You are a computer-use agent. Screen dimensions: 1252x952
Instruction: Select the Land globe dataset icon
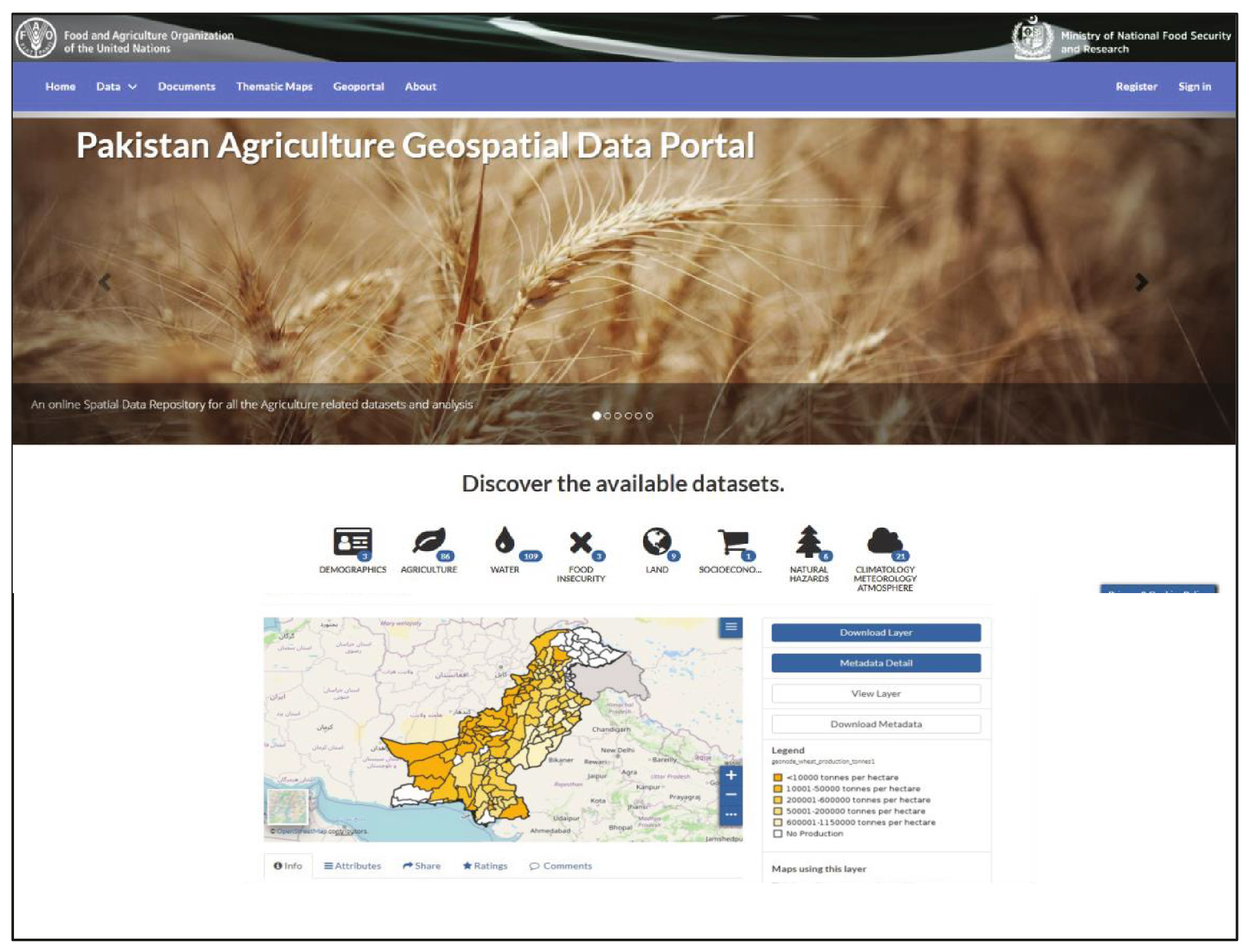click(x=656, y=541)
